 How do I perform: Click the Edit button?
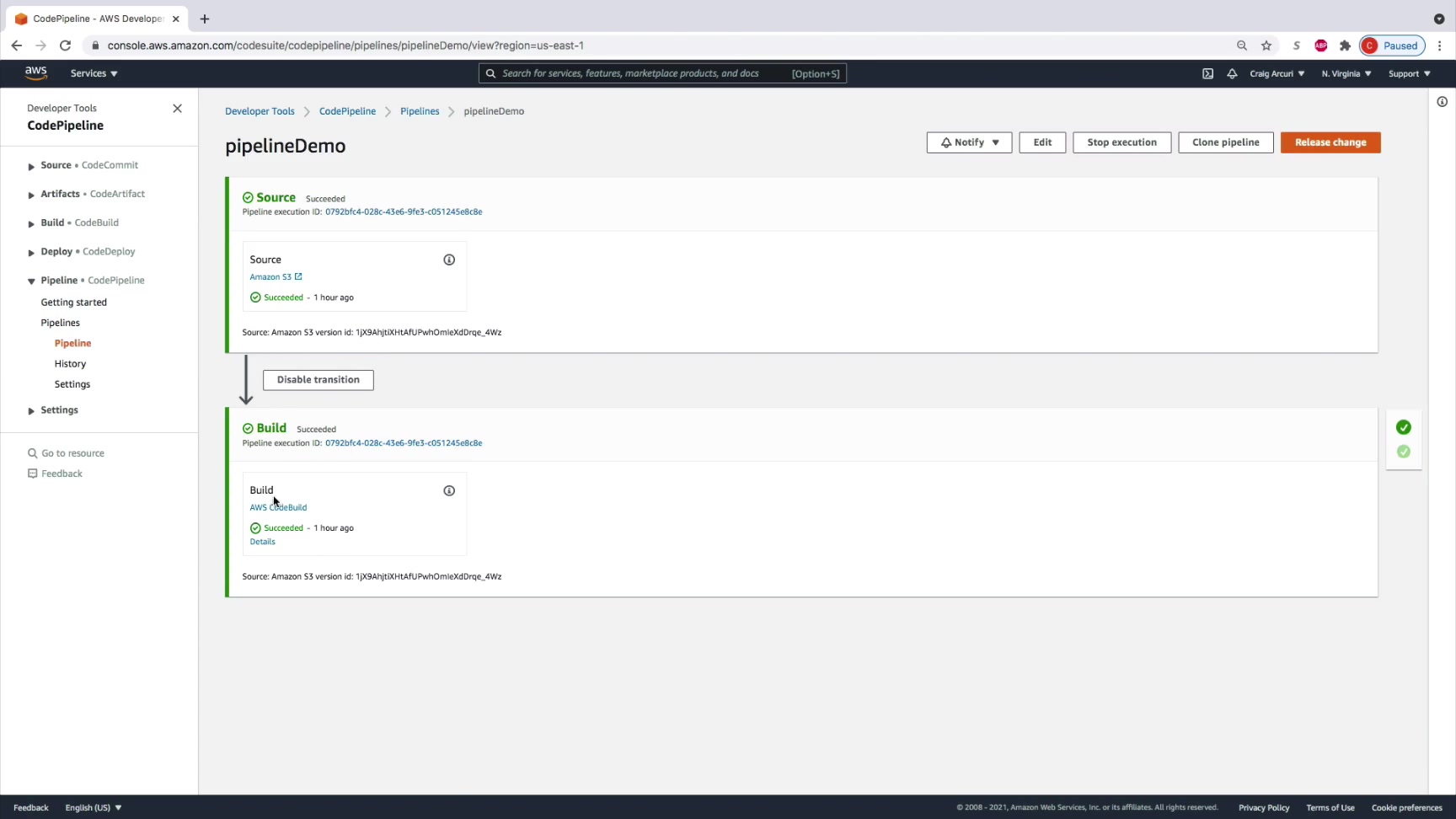pos(1042,142)
